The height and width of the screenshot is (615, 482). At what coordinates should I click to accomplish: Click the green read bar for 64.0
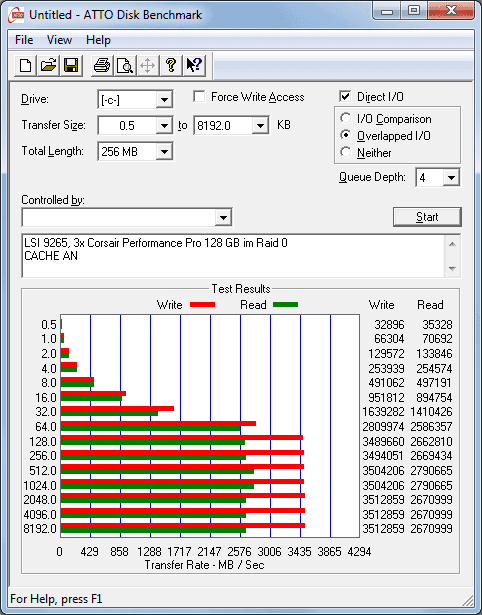151,429
